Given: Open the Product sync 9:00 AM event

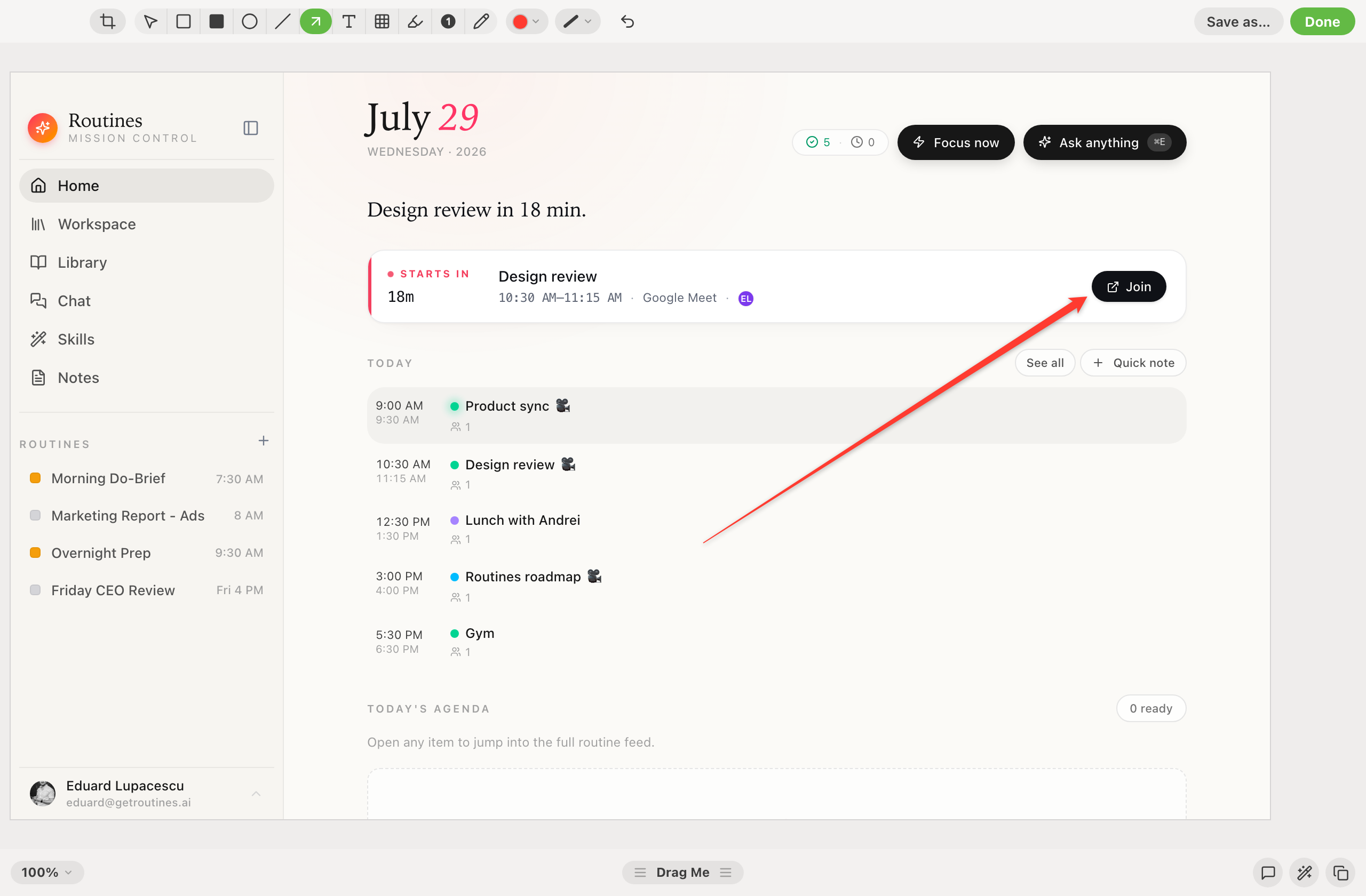Looking at the screenshot, I should pyautogui.click(x=776, y=415).
